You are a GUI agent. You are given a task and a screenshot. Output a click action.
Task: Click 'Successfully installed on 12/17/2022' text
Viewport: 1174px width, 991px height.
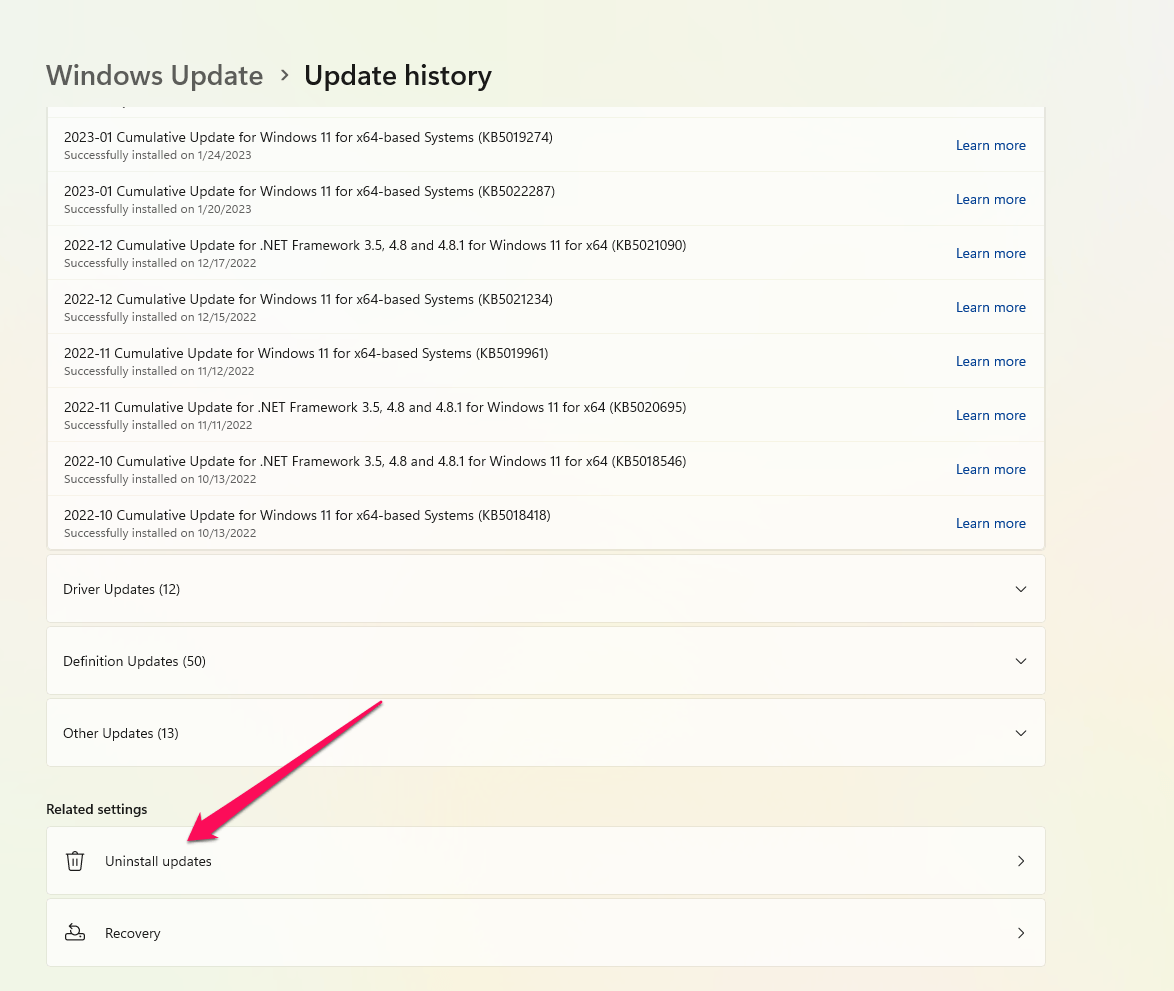coord(160,263)
